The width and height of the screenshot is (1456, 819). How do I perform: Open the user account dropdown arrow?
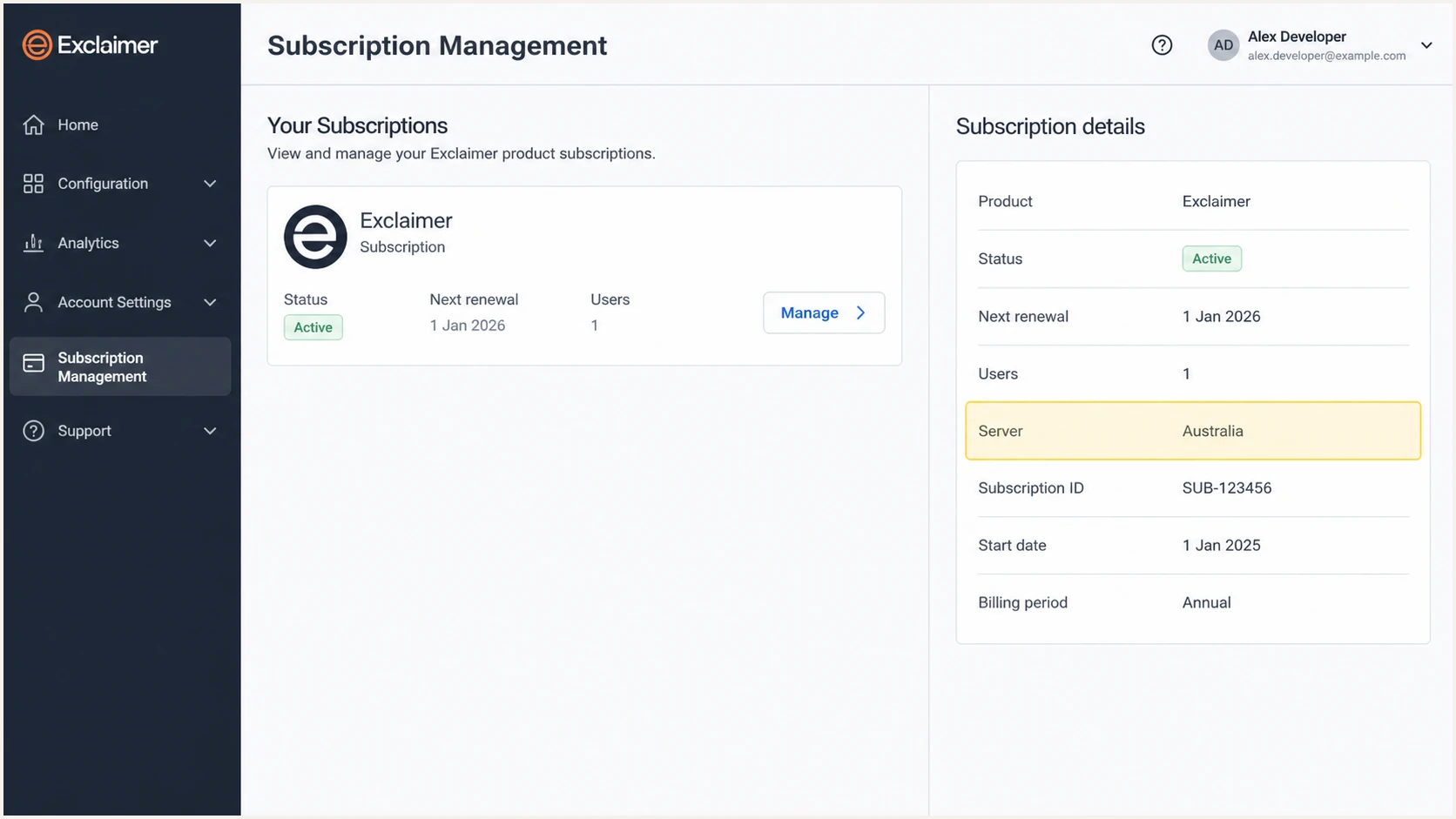pyautogui.click(x=1426, y=45)
